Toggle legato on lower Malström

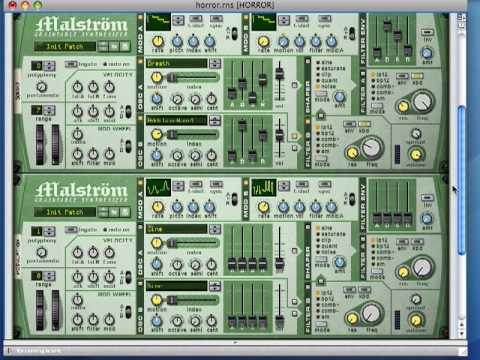coord(71,229)
